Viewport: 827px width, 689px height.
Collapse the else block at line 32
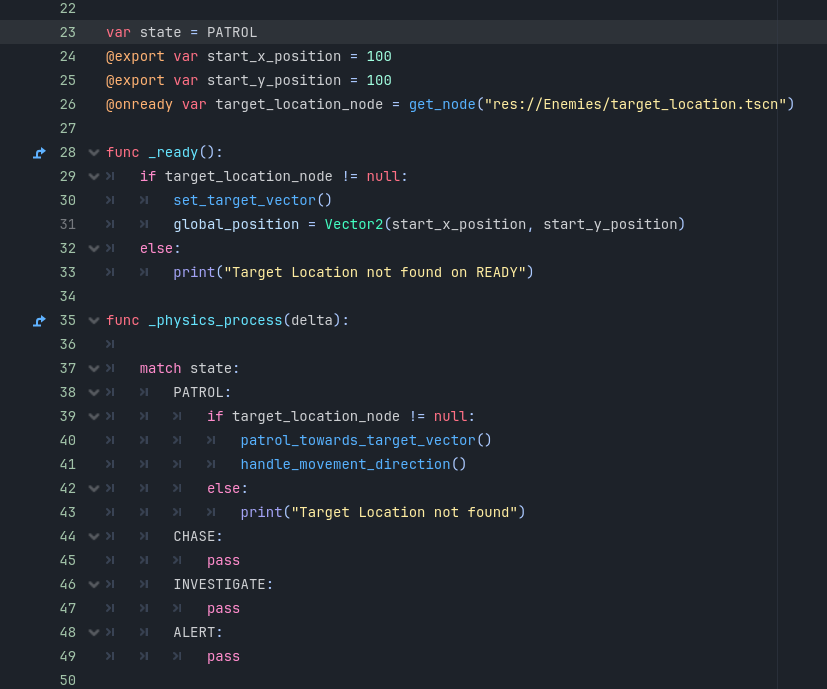[x=94, y=248]
